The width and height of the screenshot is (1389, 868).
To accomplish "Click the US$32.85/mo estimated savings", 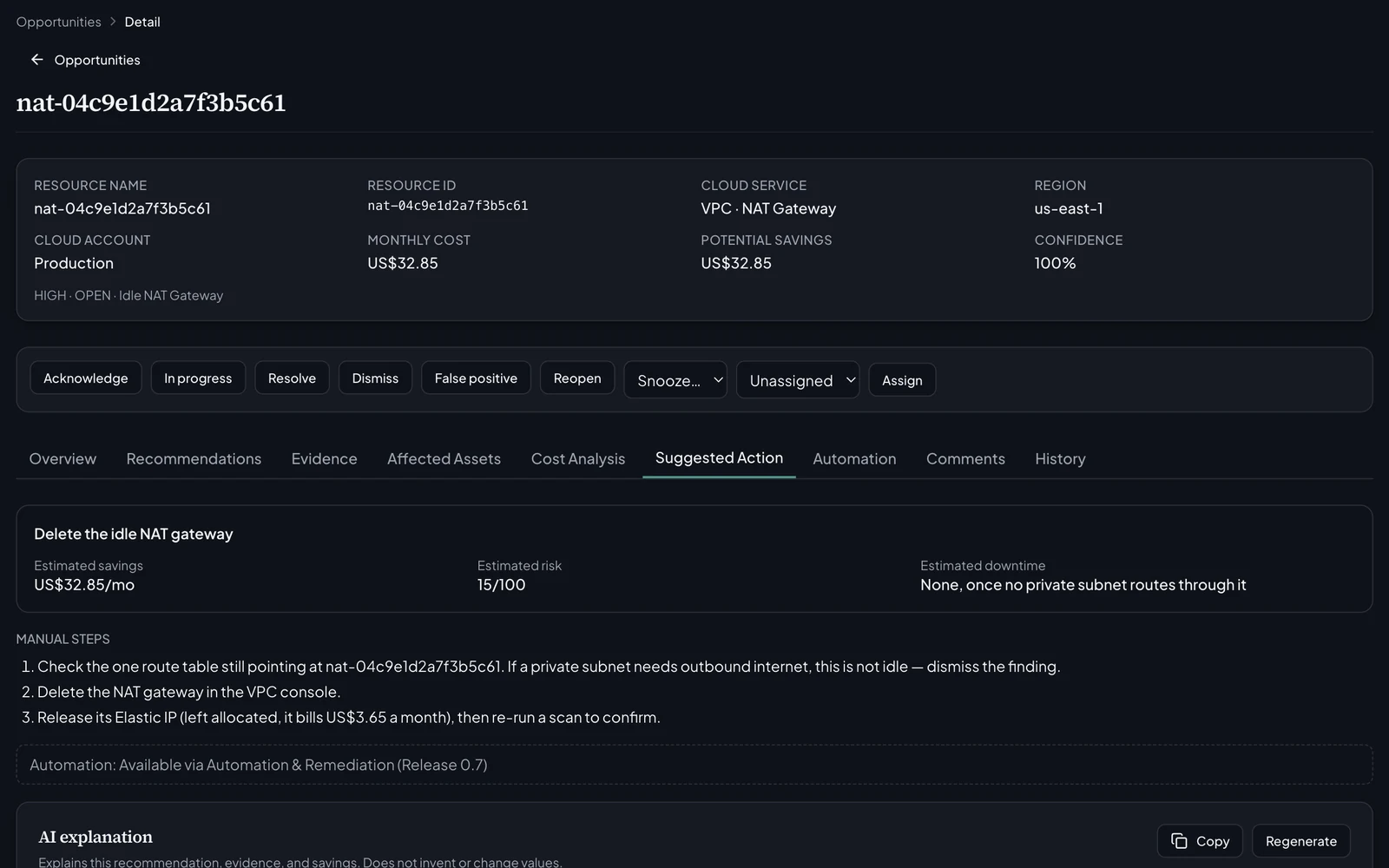I will (84, 585).
